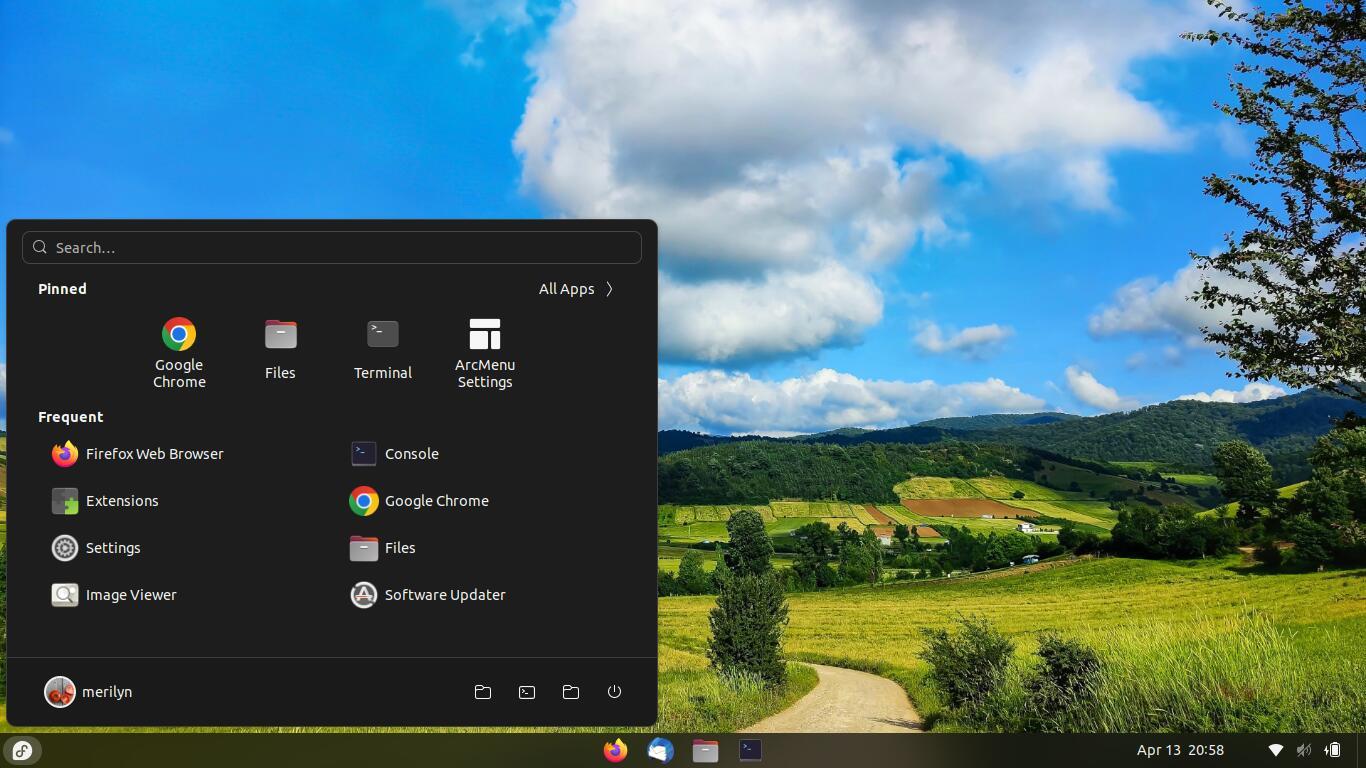
Task: Click the battery indicator in the system tray
Action: tap(1333, 750)
